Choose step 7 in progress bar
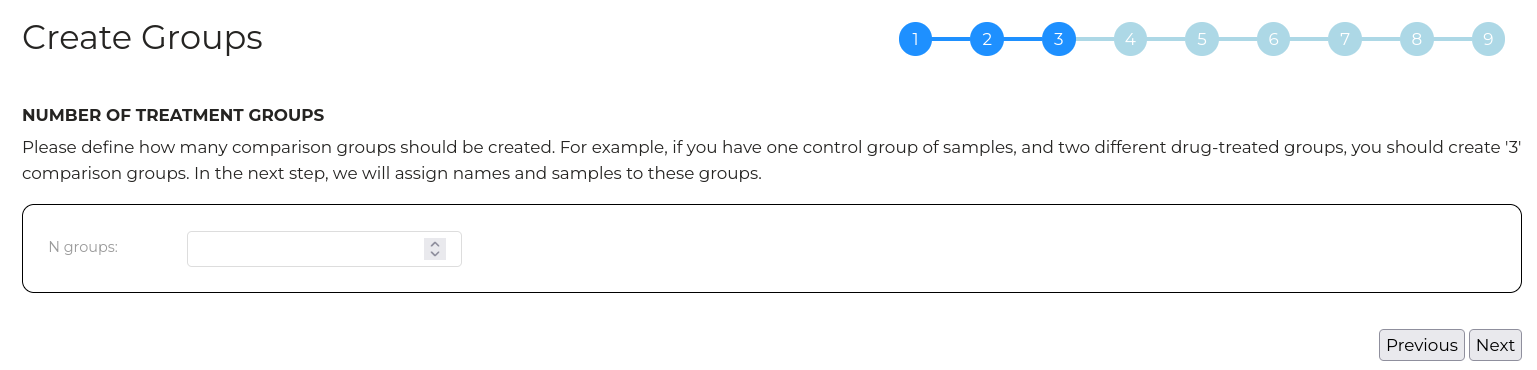The height and width of the screenshot is (370, 1537). (1345, 39)
